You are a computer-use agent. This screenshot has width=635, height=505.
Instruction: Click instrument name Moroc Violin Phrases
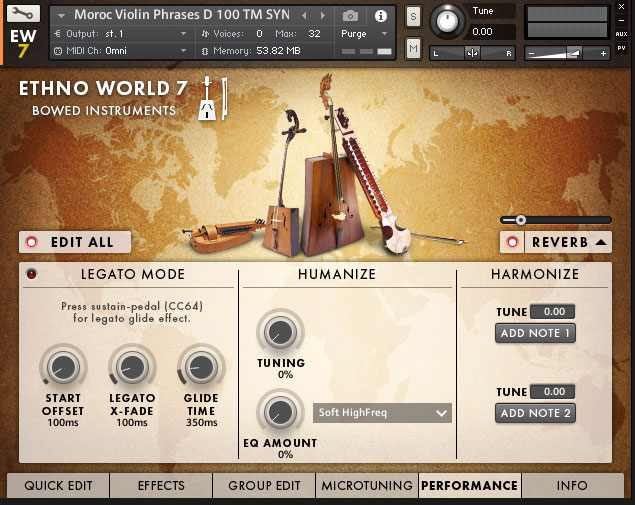[x=182, y=15]
